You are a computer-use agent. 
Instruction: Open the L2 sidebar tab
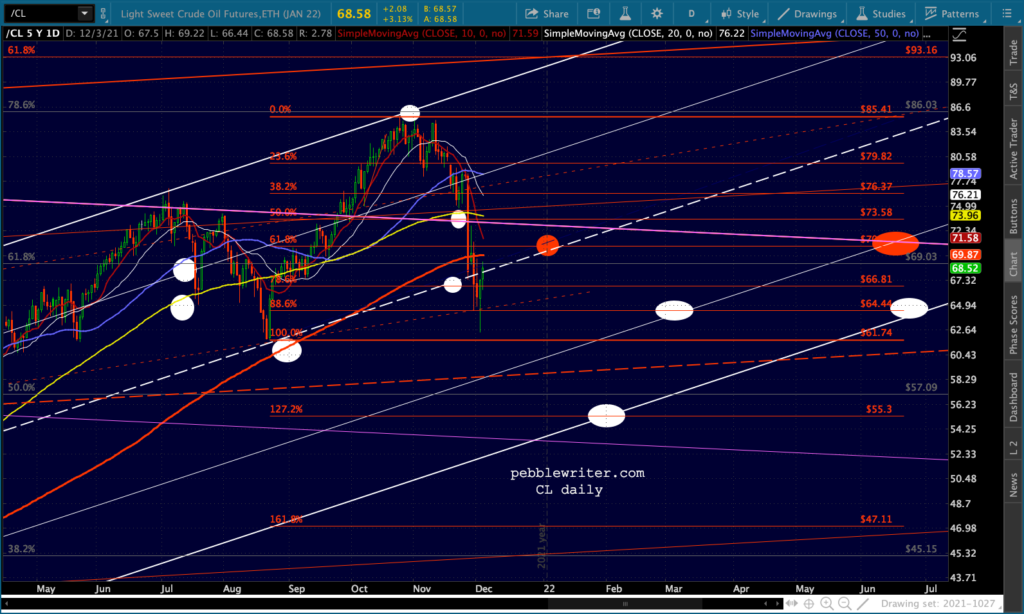pyautogui.click(x=1014, y=447)
